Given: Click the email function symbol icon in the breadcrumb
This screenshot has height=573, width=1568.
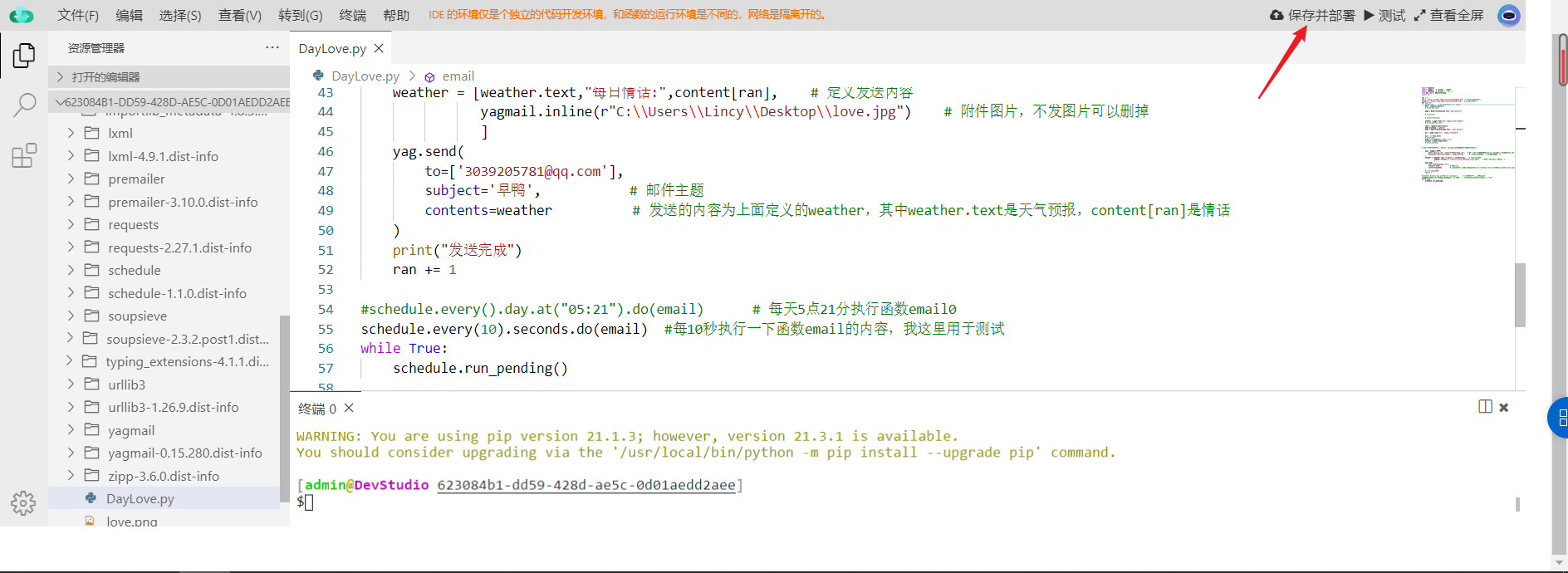Looking at the screenshot, I should click(429, 76).
